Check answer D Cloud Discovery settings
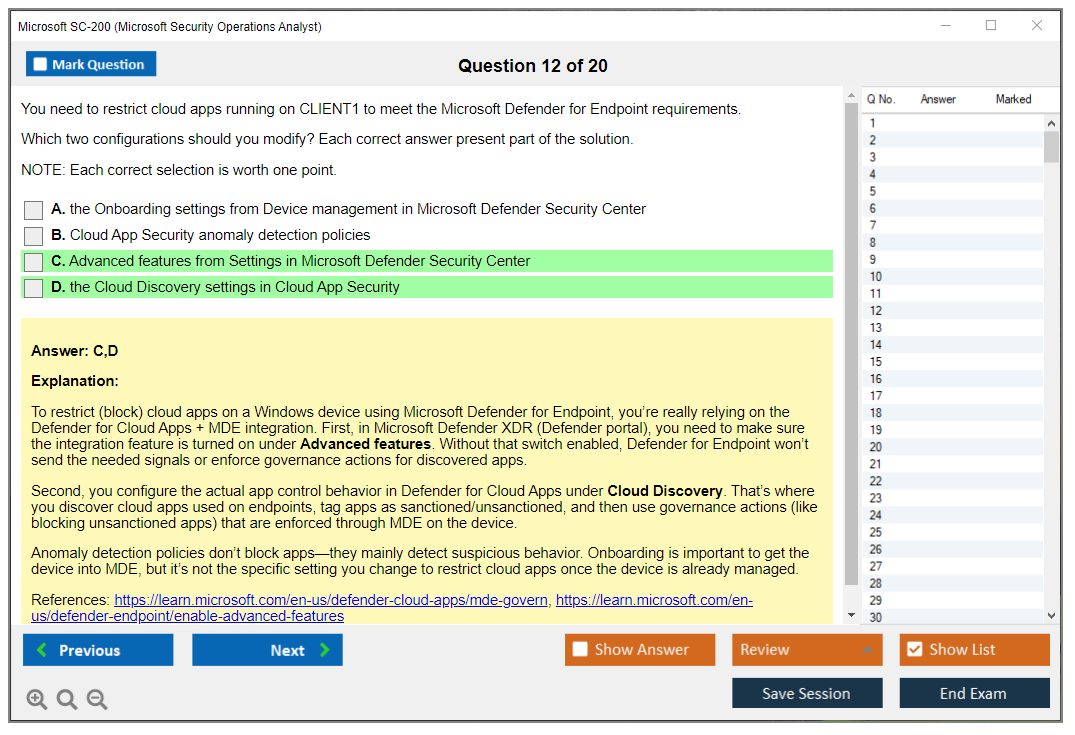Screen dimensions: 1075x735 [x=34, y=288]
